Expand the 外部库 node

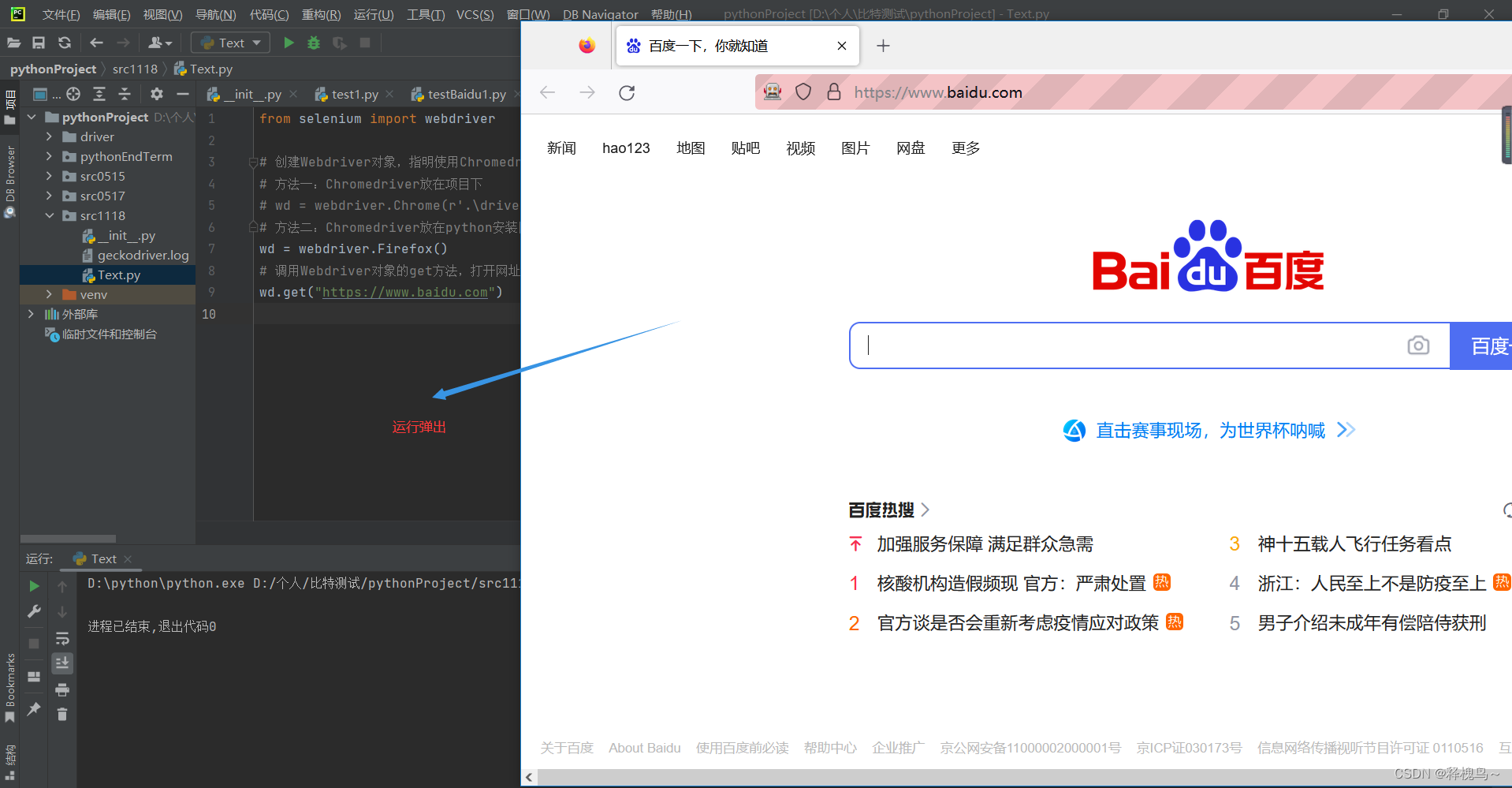[x=32, y=314]
